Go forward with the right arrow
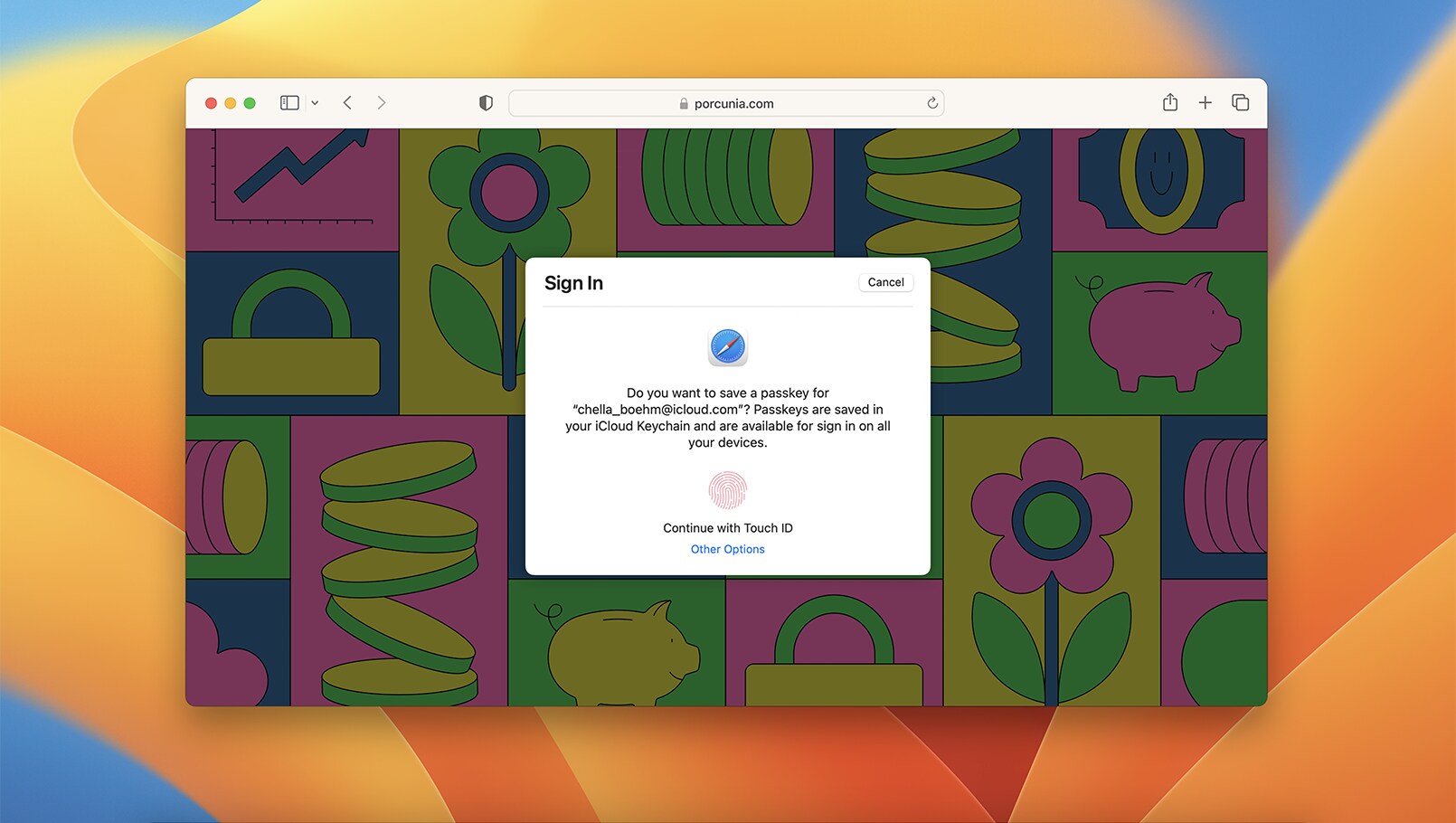 tap(382, 103)
